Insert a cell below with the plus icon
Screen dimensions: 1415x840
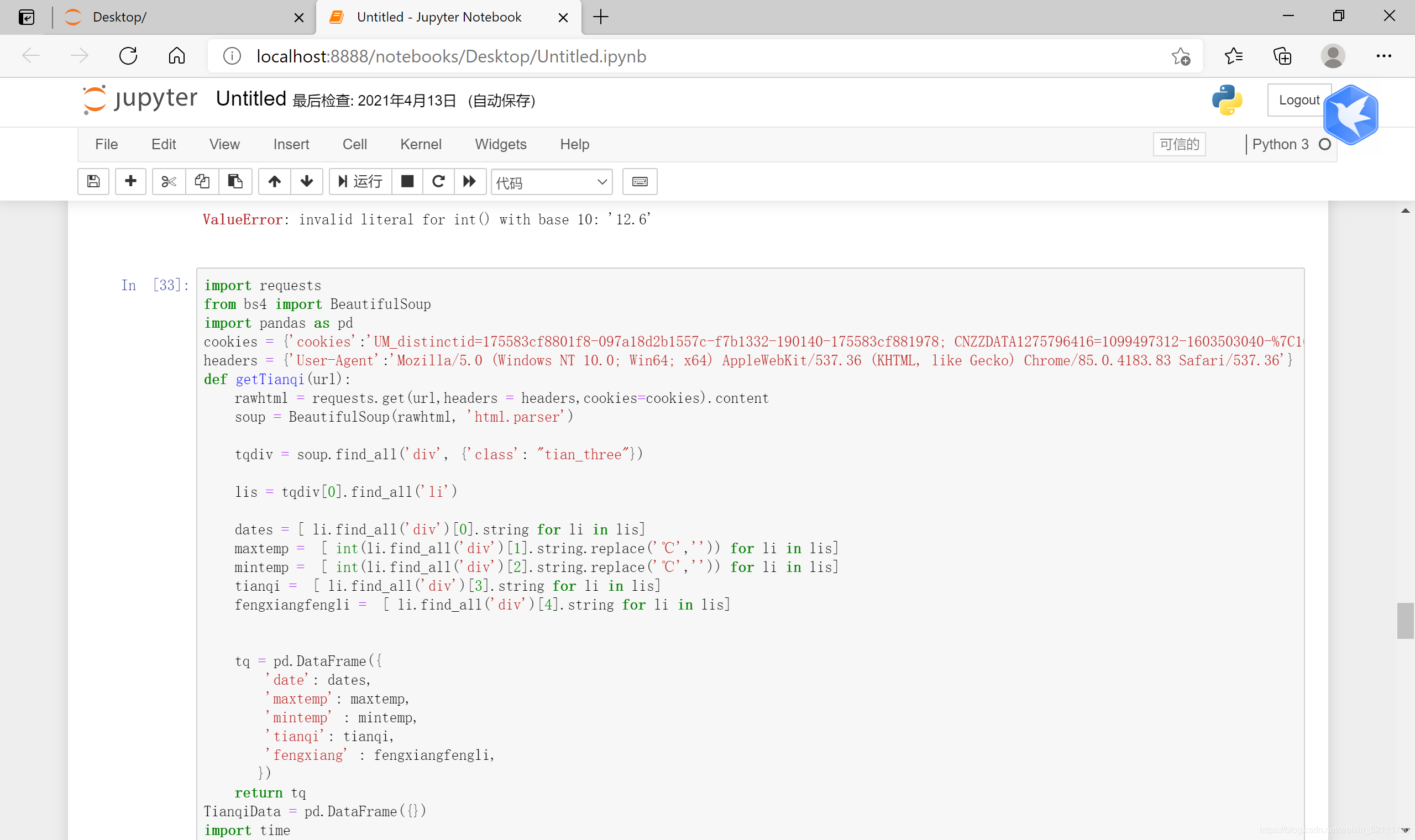tap(131, 181)
